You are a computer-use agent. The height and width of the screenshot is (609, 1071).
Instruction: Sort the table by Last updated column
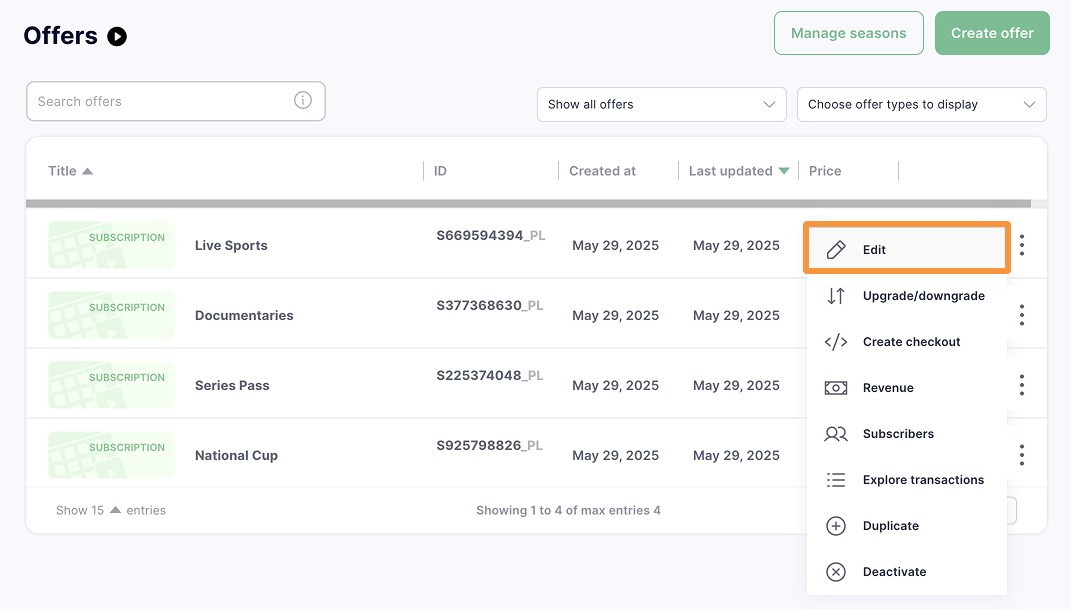pyautogui.click(x=738, y=171)
